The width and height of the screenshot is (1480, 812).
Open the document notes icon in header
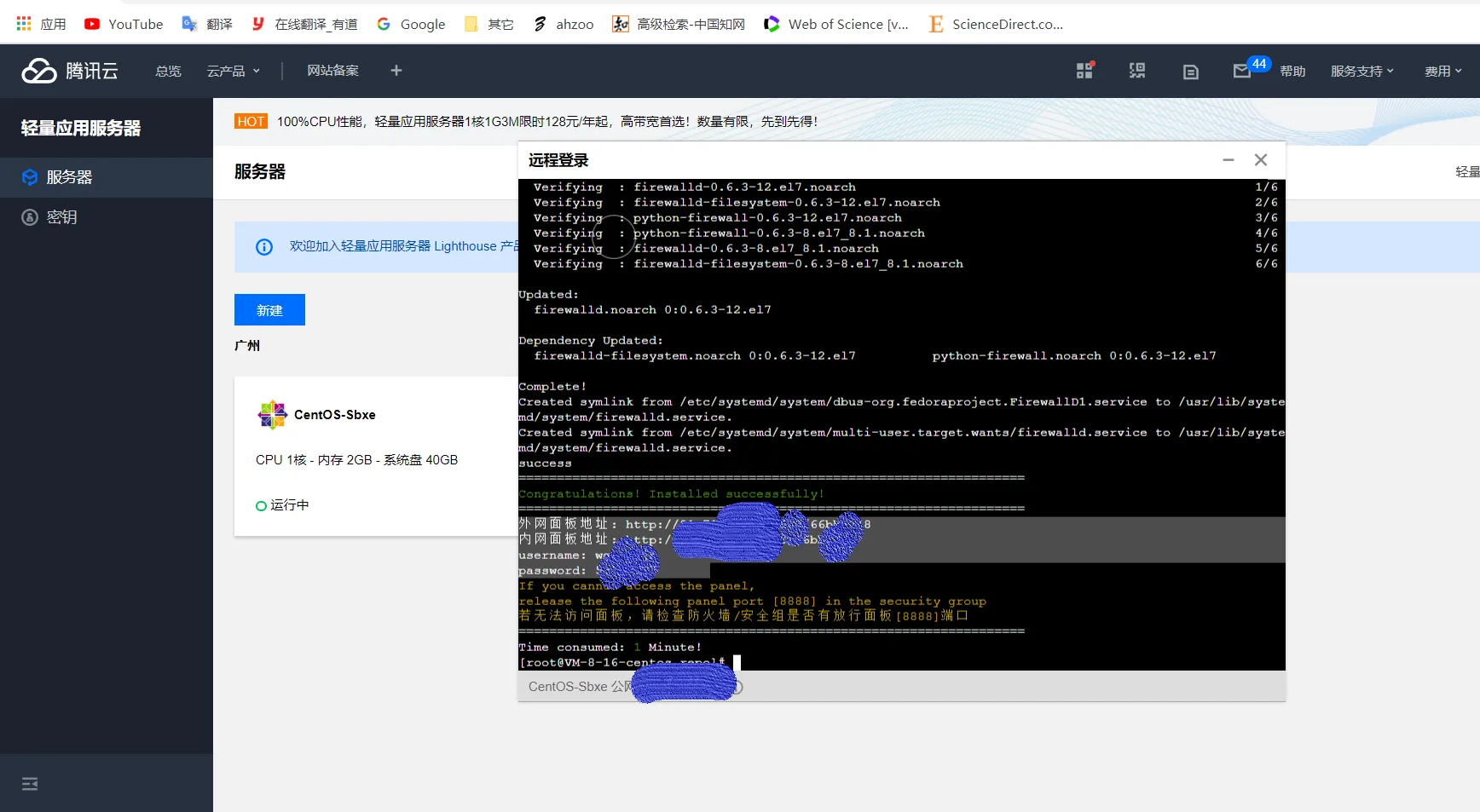[x=1190, y=72]
